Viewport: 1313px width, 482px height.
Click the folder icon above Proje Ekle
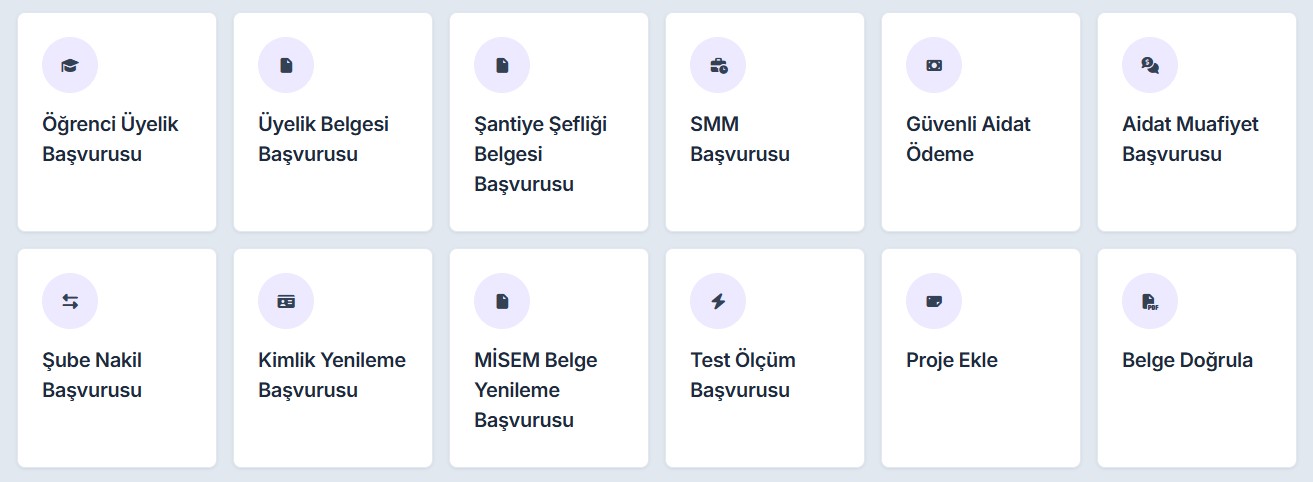click(x=934, y=301)
